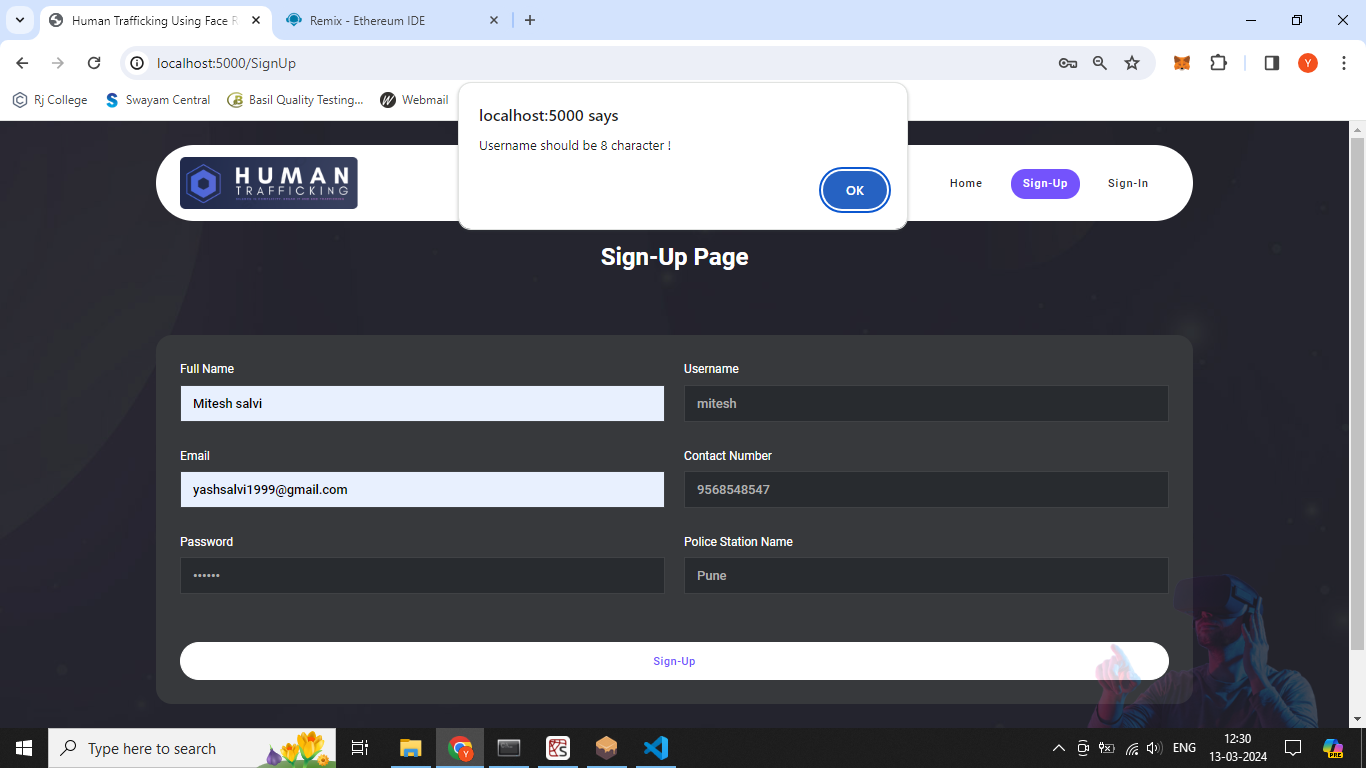Submit the form with Sign-Up button
This screenshot has height=768, width=1366.
click(674, 661)
